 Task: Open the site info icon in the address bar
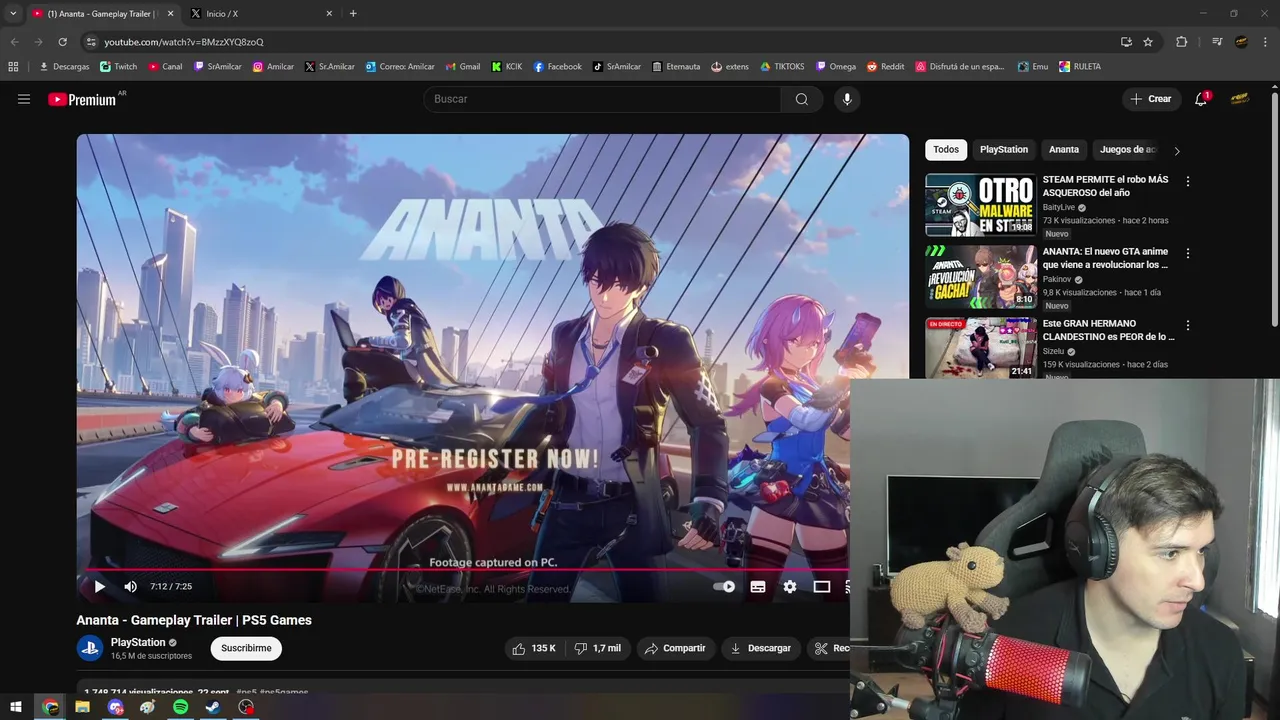click(x=91, y=42)
